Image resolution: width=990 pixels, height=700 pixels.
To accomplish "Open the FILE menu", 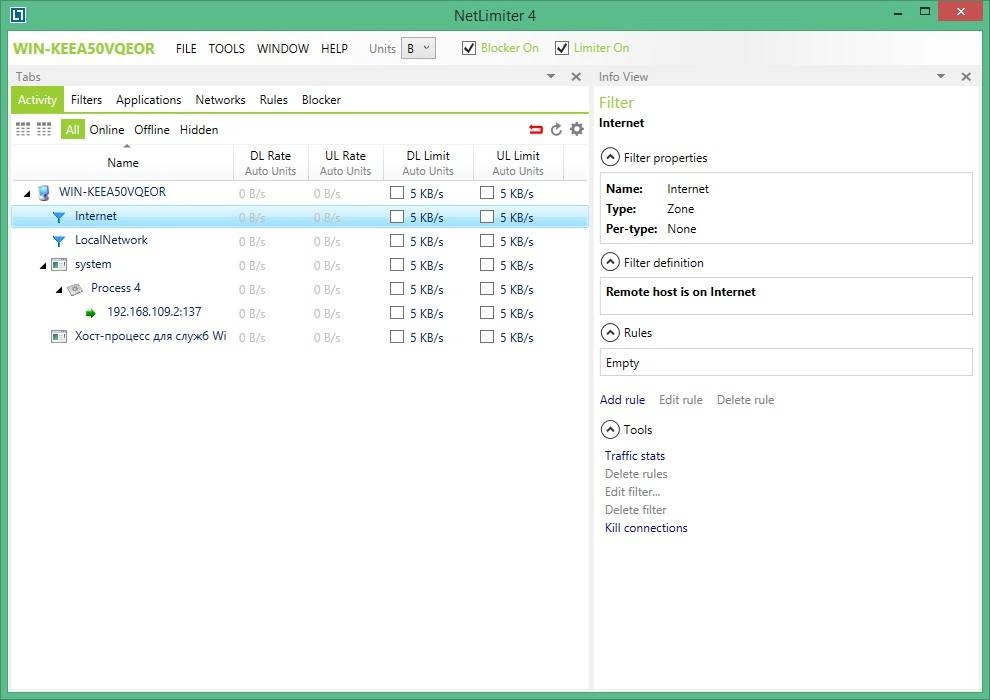I will [186, 49].
